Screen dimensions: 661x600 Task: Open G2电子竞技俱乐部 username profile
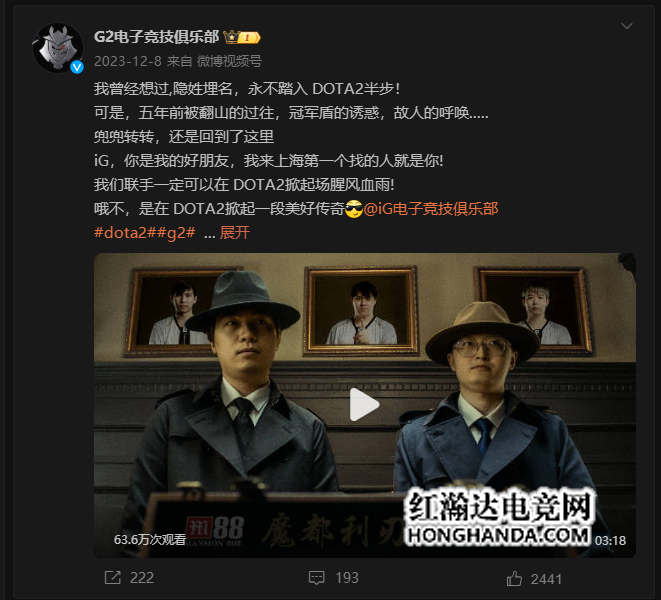click(x=157, y=37)
